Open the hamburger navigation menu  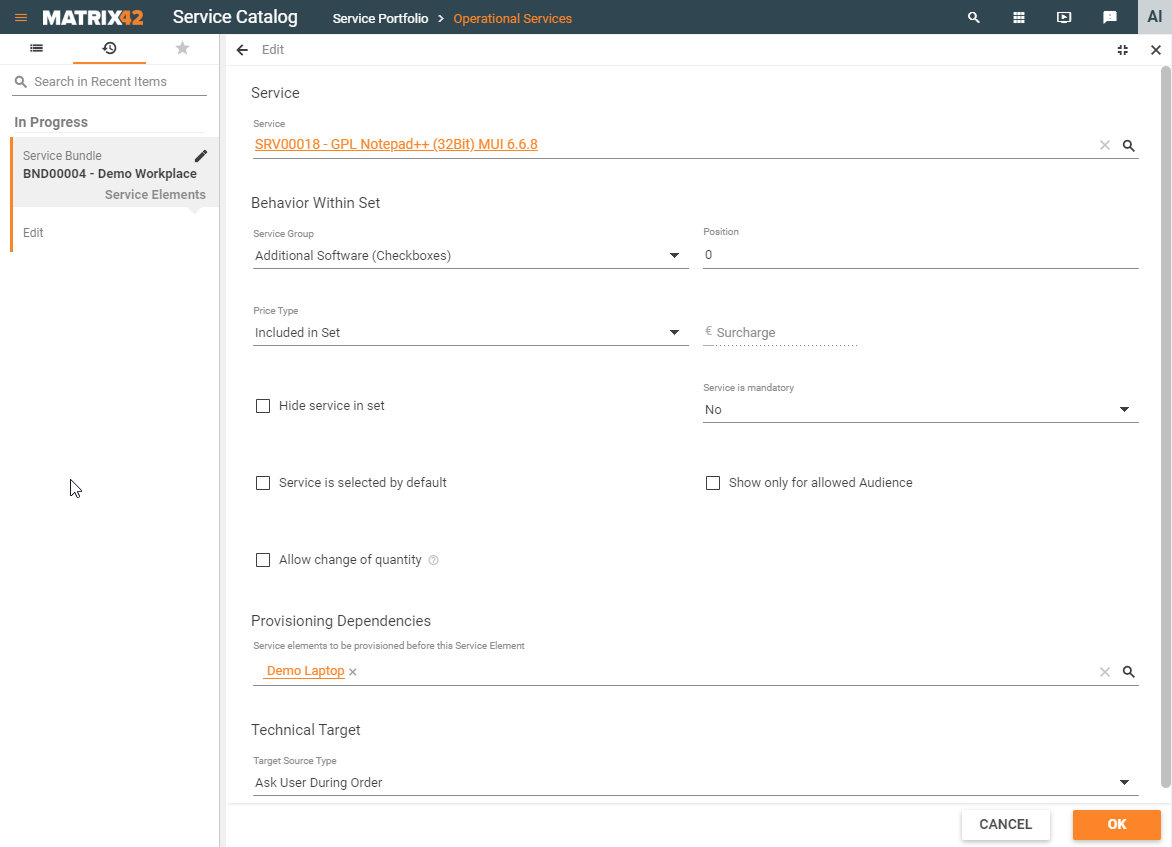[x=21, y=18]
